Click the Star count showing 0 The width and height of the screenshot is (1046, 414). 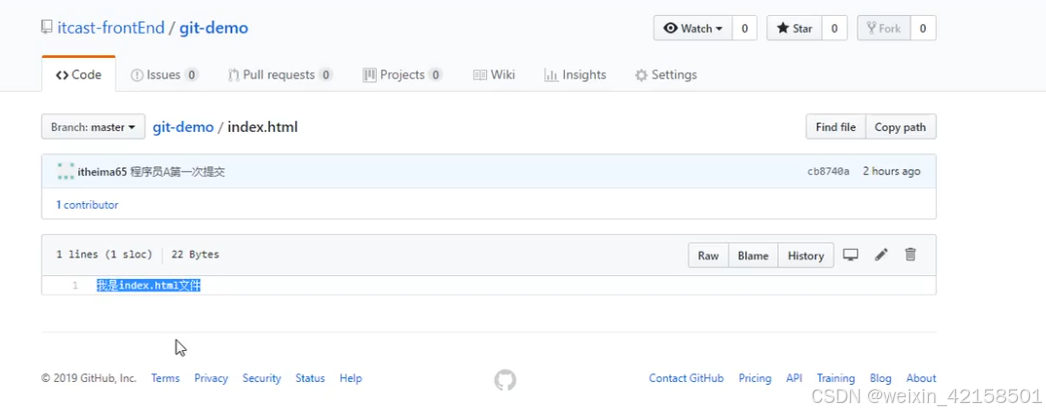pos(835,28)
